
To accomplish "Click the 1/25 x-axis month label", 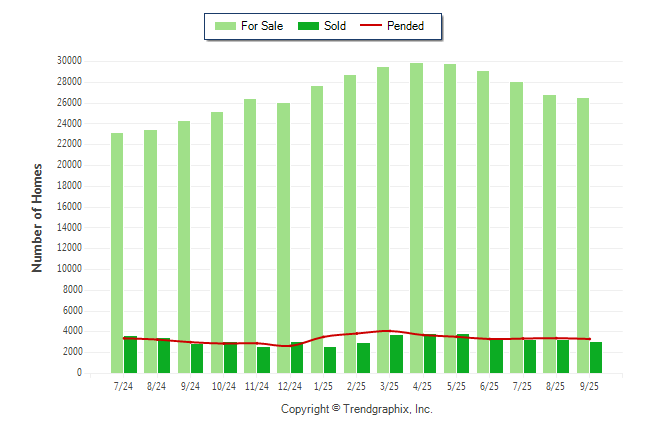I will coord(323,386).
